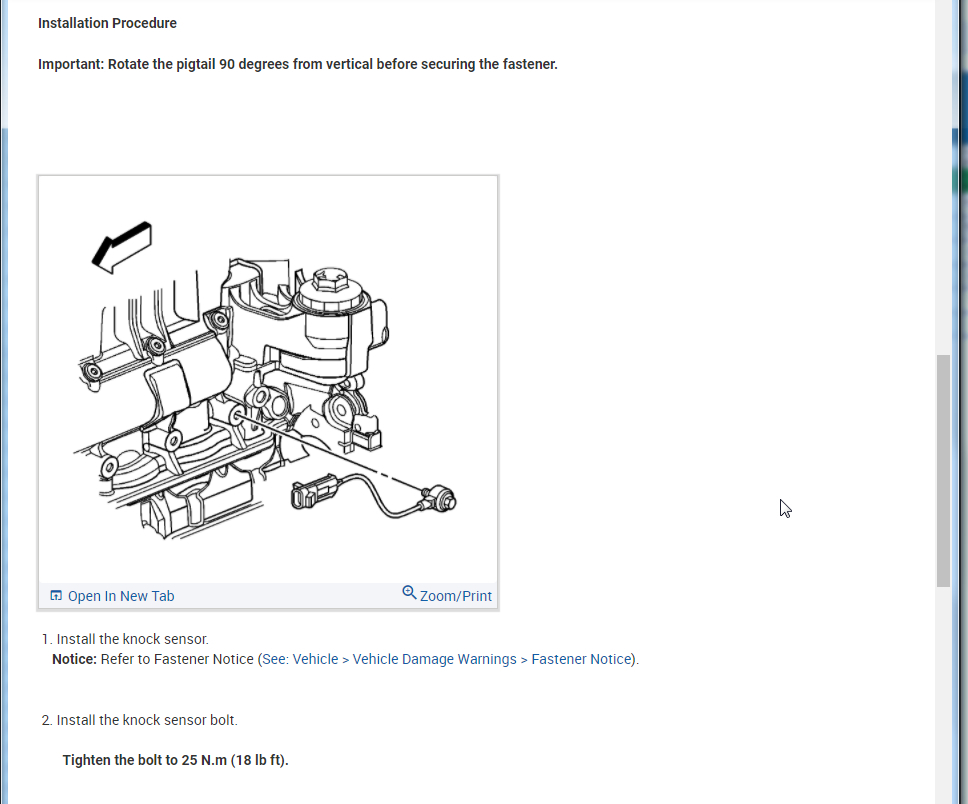Click the vertical scrollbar thumb
The height and width of the screenshot is (804, 968).
click(943, 471)
